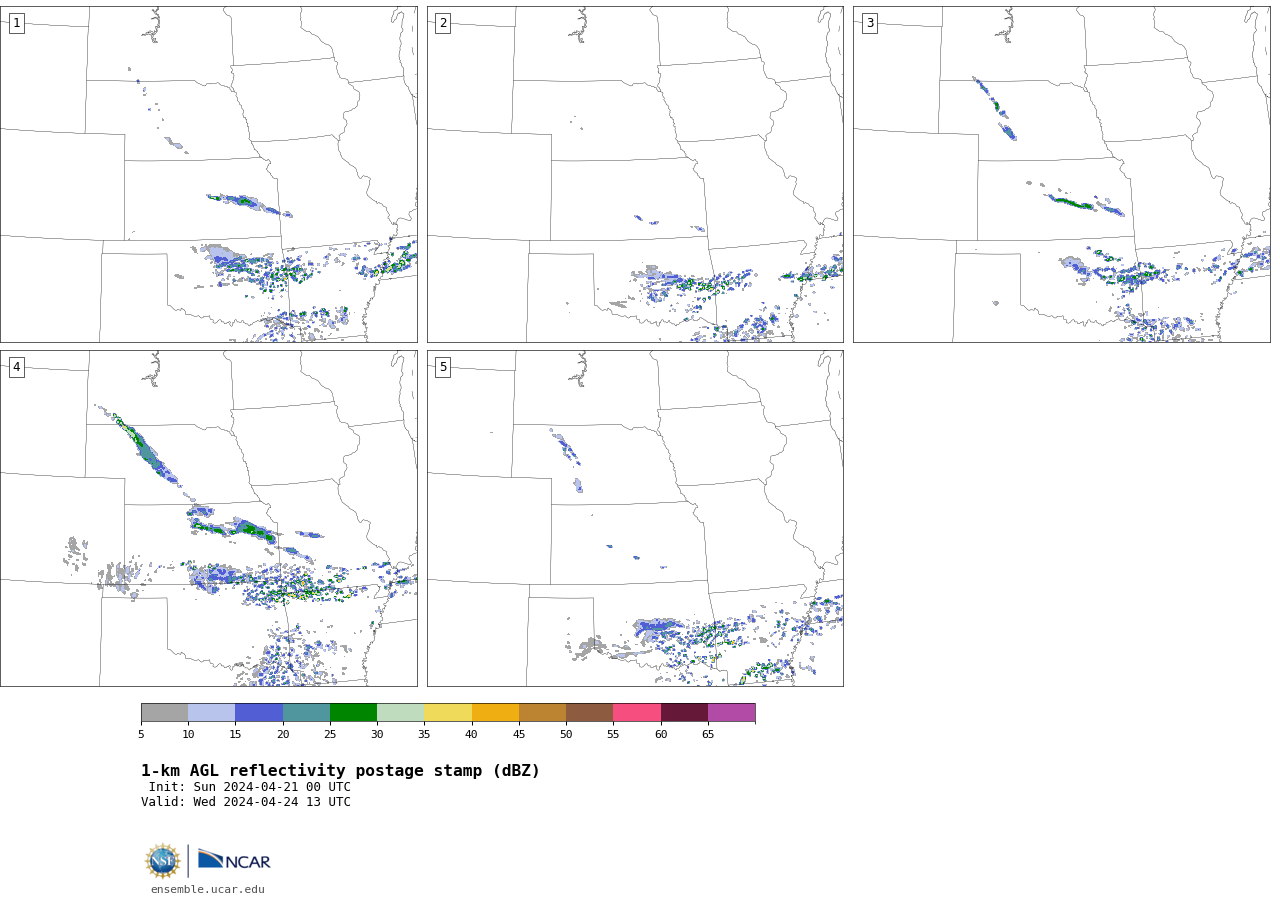Screen dimensions: 1280x901
Task: Click the panel number 5 label
Action: (443, 367)
